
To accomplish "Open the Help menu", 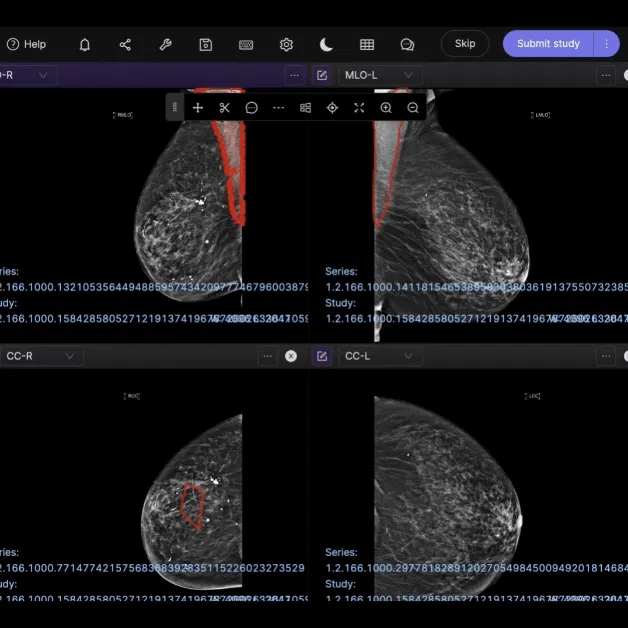I will [26, 44].
